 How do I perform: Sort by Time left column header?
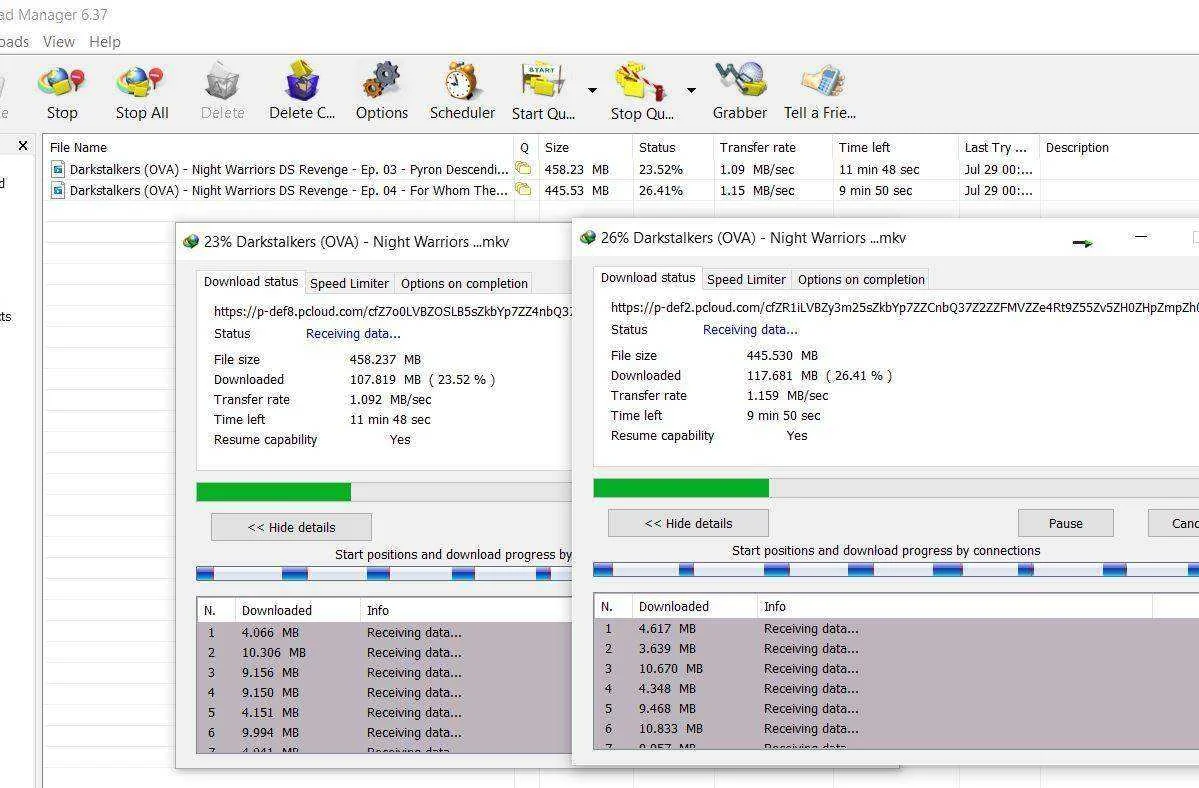pyautogui.click(x=895, y=147)
